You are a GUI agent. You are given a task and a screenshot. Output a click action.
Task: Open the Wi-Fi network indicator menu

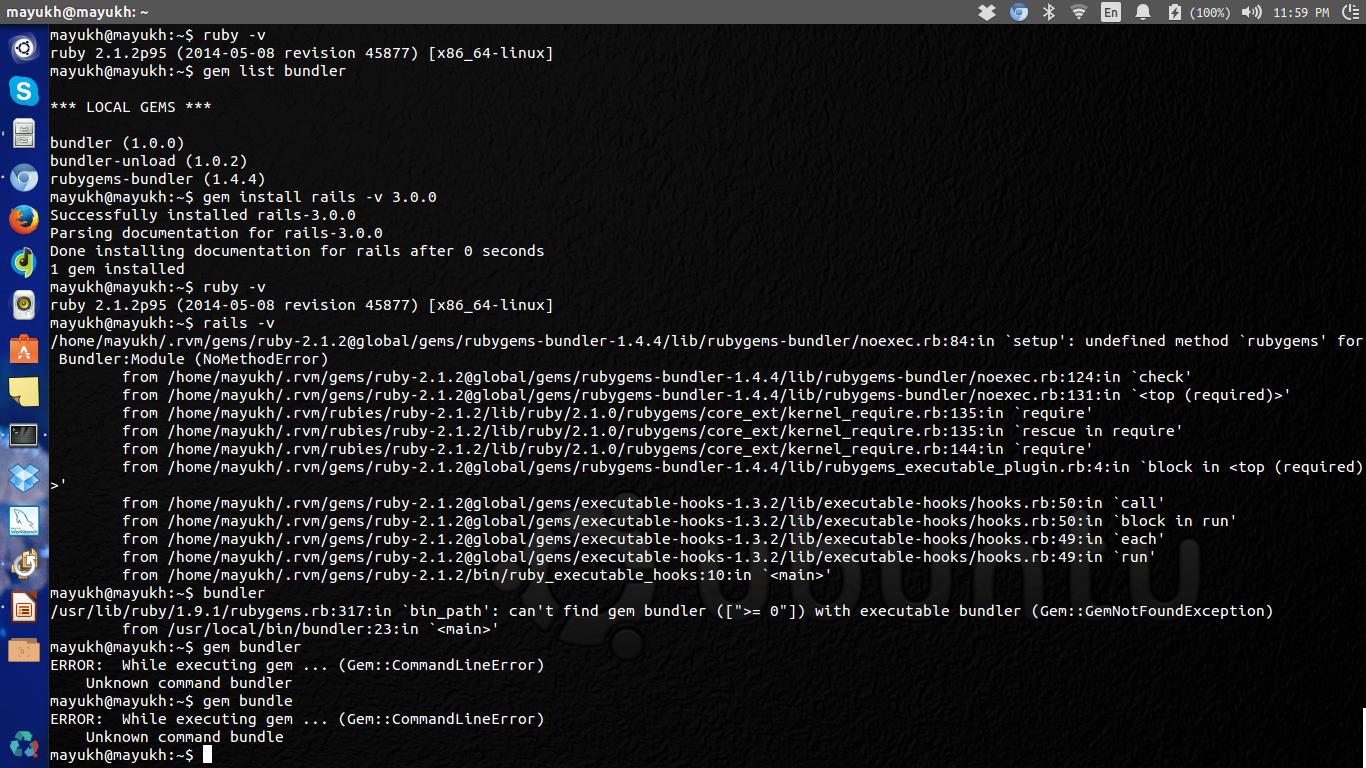point(1079,12)
